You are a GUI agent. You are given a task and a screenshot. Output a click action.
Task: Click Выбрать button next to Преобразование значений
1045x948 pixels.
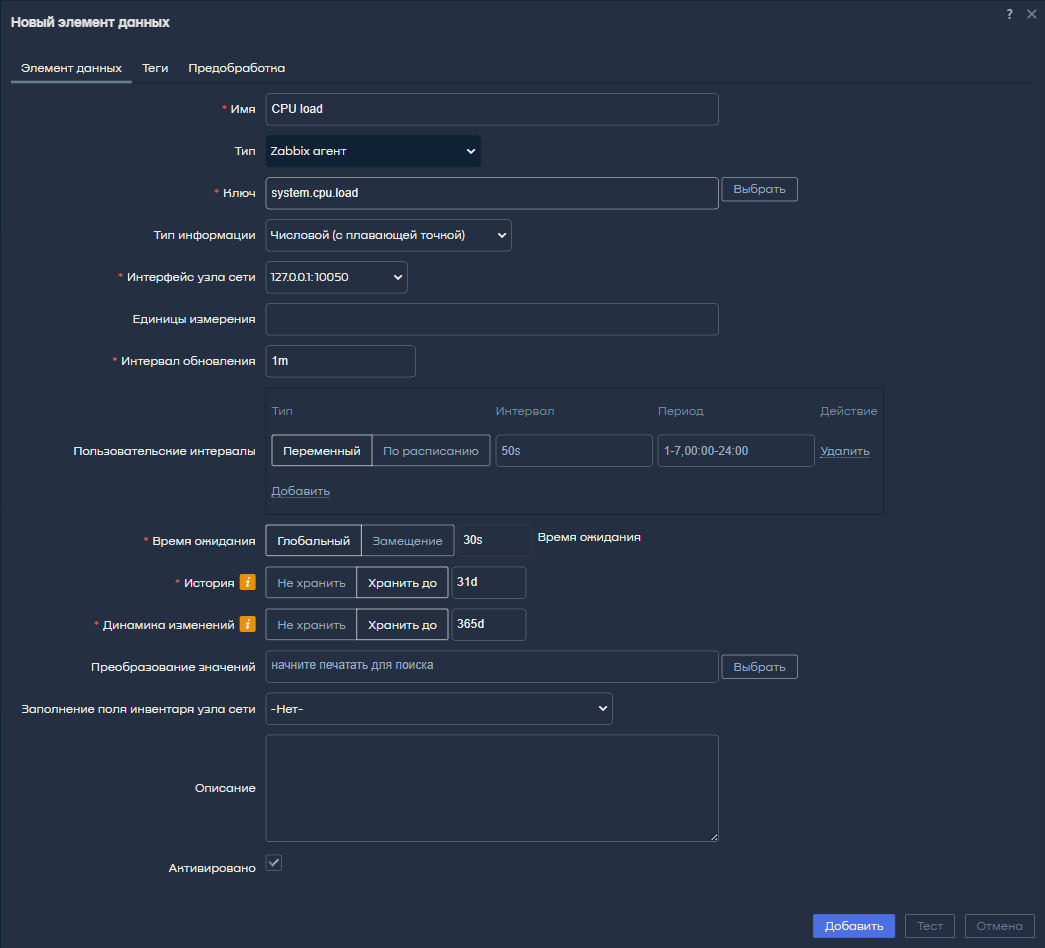tap(759, 667)
